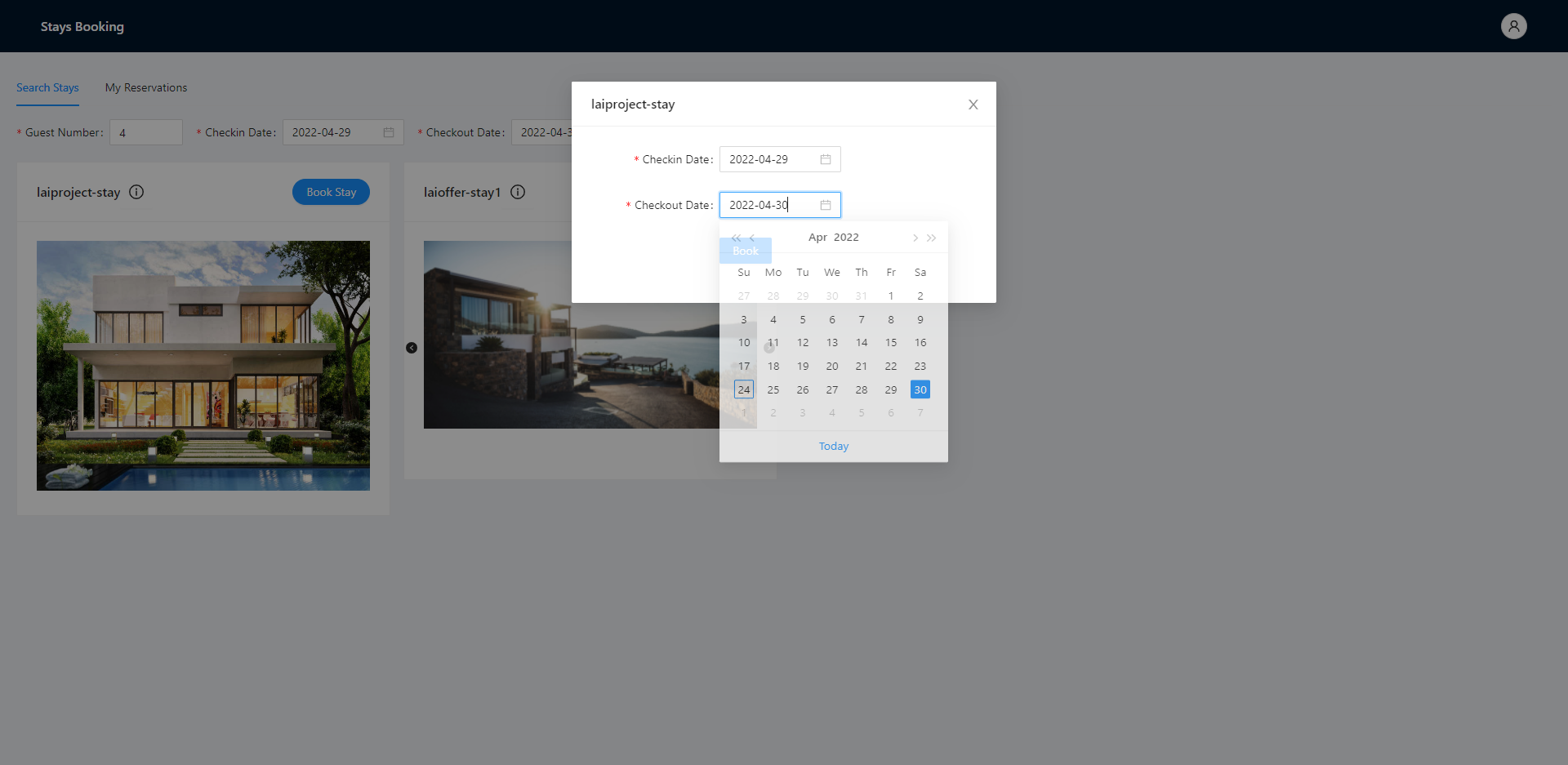Image resolution: width=1568 pixels, height=765 pixels.
Task: Go to the next month in the calendar
Action: pyautogui.click(x=915, y=238)
